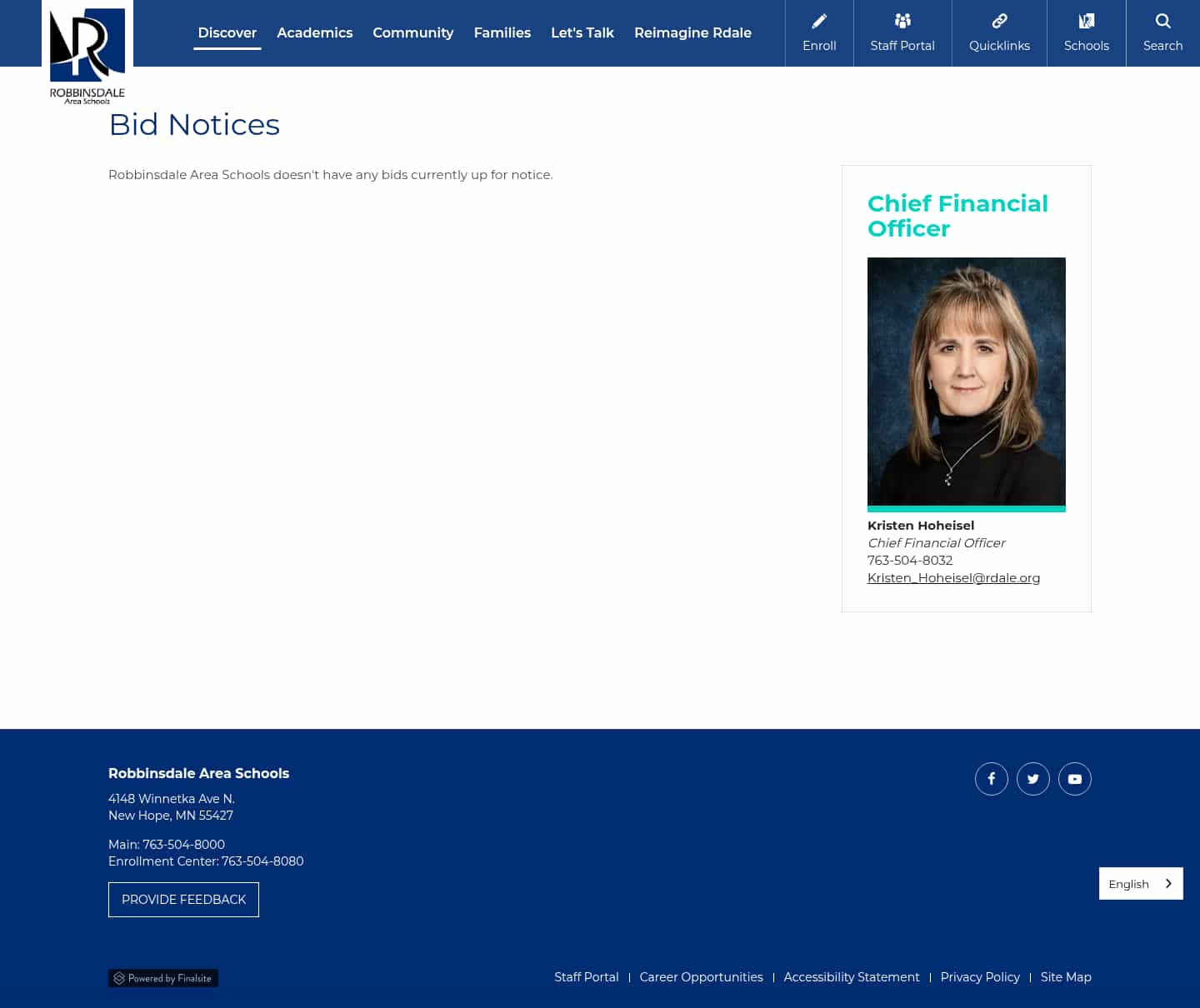Open the Site Map link
The image size is (1200, 1008).
click(1066, 977)
